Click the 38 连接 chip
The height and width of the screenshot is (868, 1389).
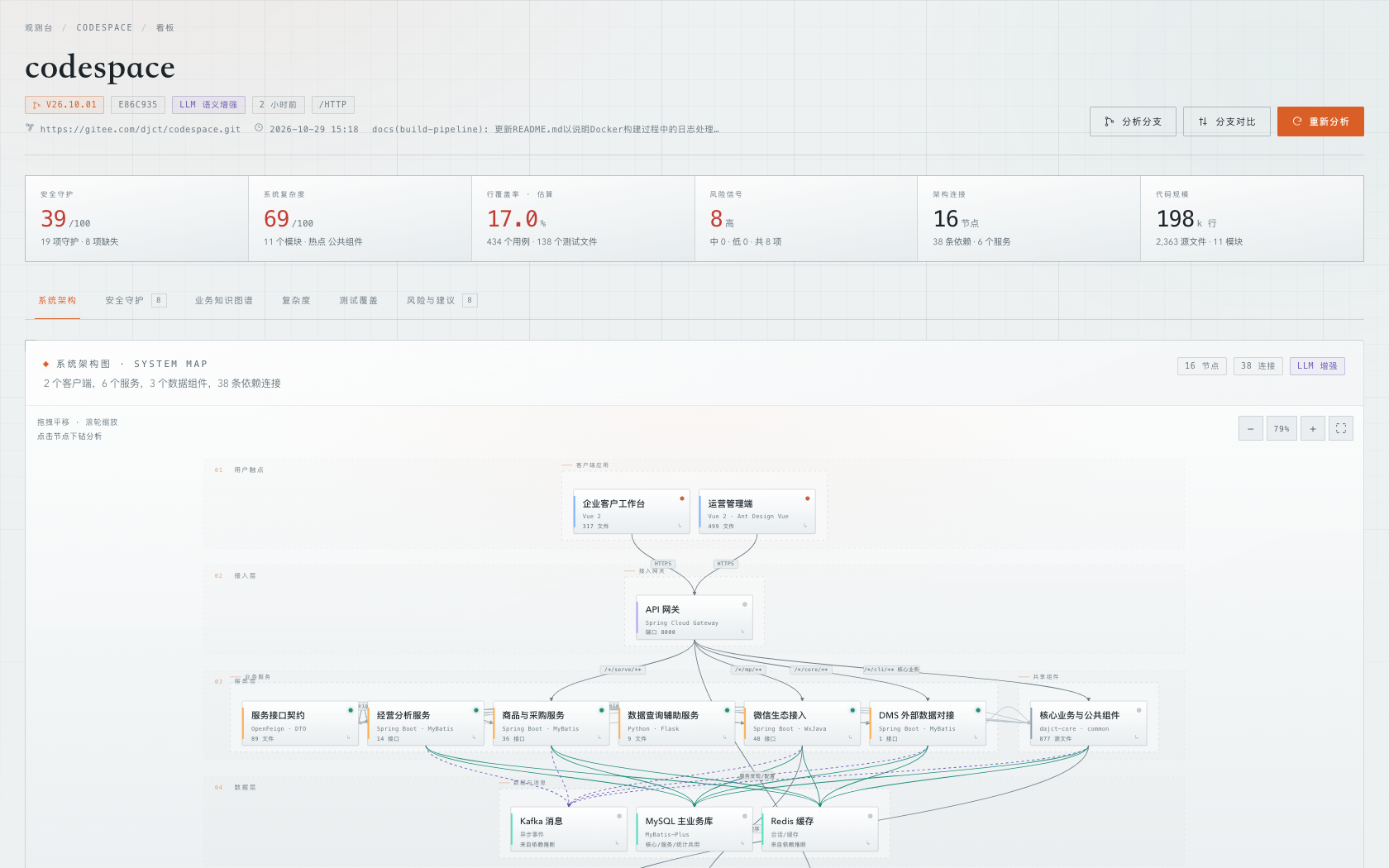pyautogui.click(x=1258, y=365)
